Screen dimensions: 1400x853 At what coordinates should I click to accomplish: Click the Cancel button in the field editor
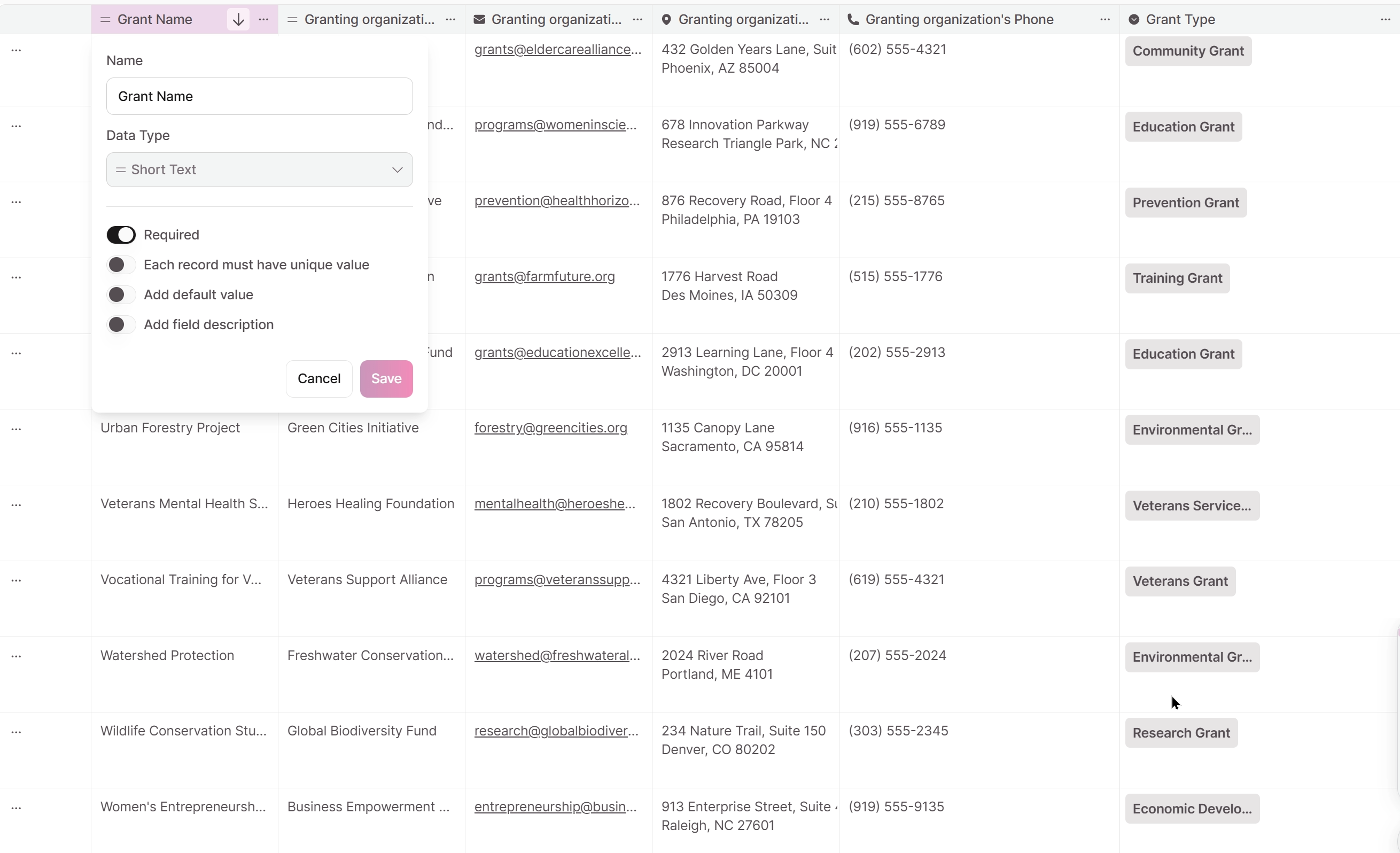click(319, 378)
